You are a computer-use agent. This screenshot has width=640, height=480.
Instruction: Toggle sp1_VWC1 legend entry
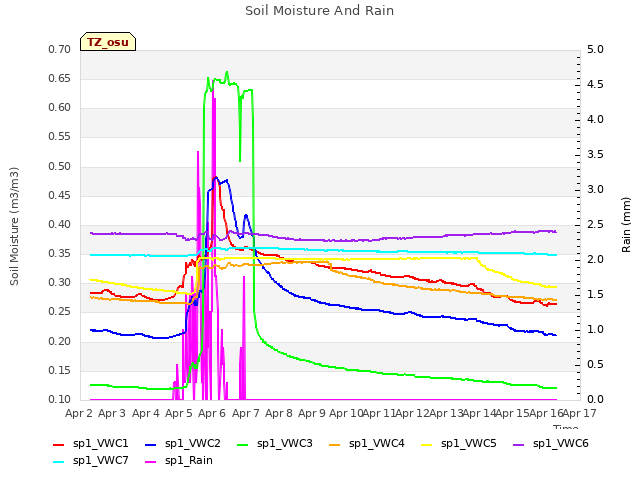click(x=91, y=444)
